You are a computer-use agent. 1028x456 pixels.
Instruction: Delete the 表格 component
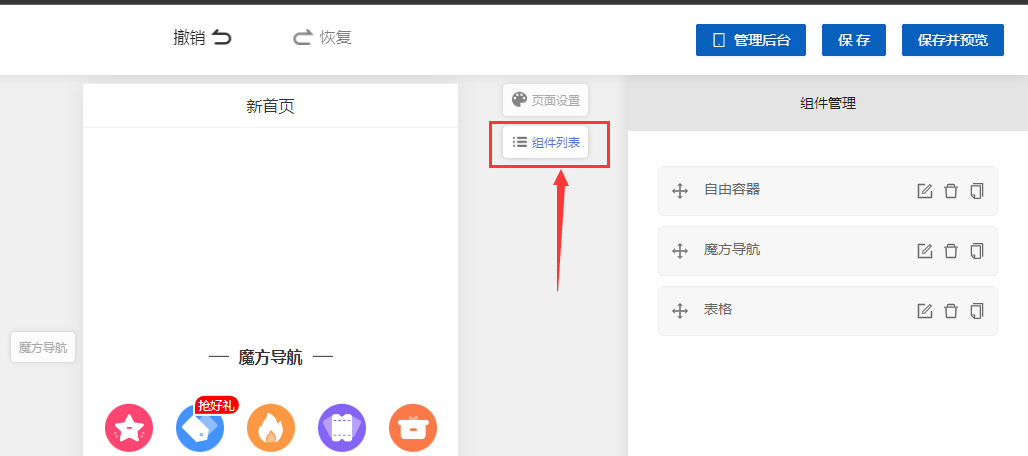(x=951, y=311)
